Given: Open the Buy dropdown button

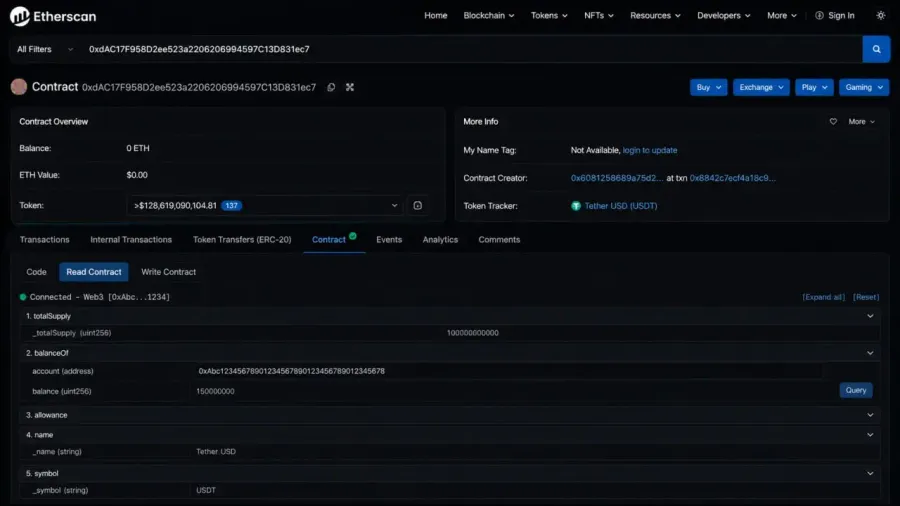Looking at the screenshot, I should (708, 87).
